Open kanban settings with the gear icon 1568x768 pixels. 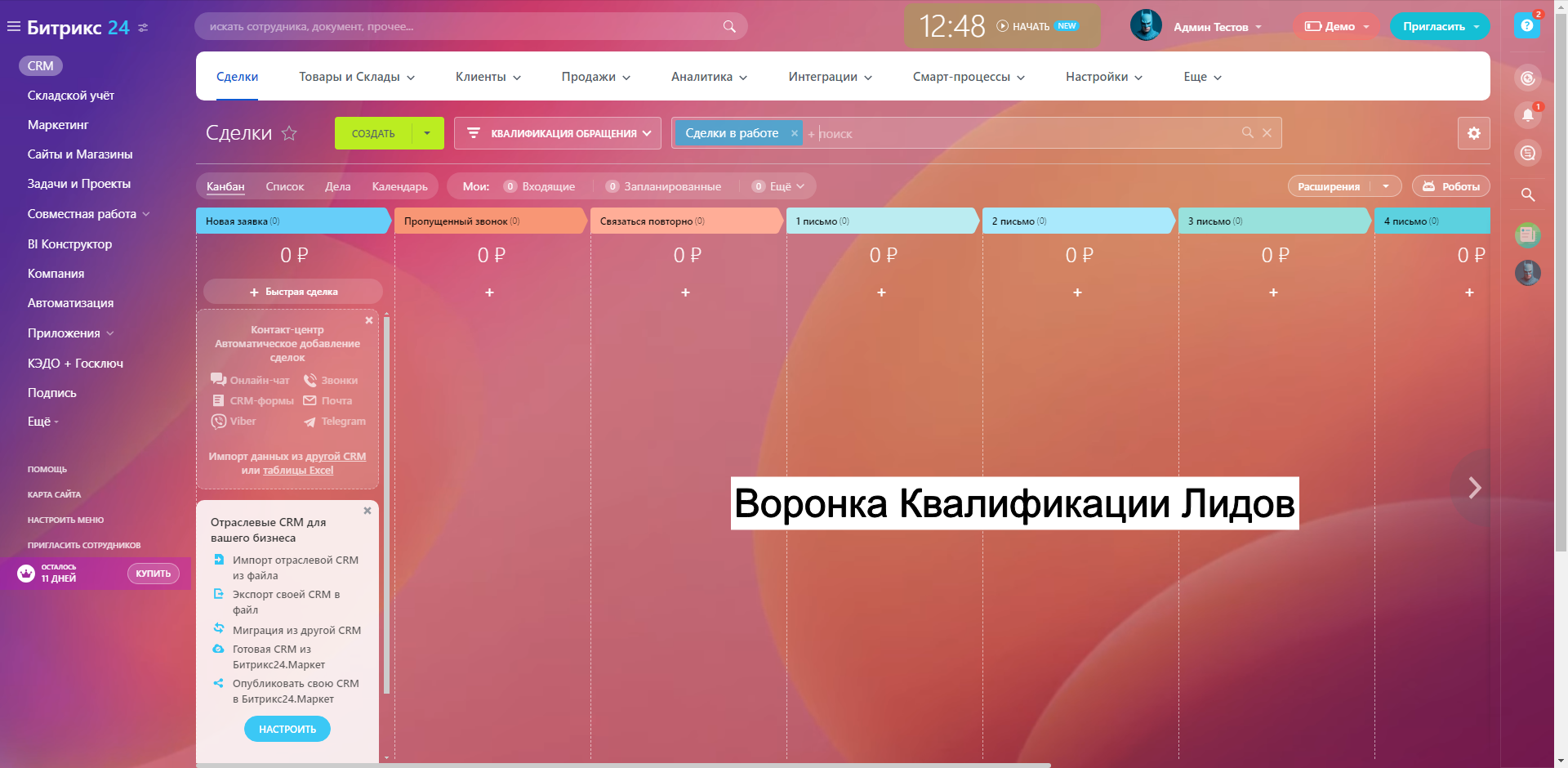[1473, 133]
